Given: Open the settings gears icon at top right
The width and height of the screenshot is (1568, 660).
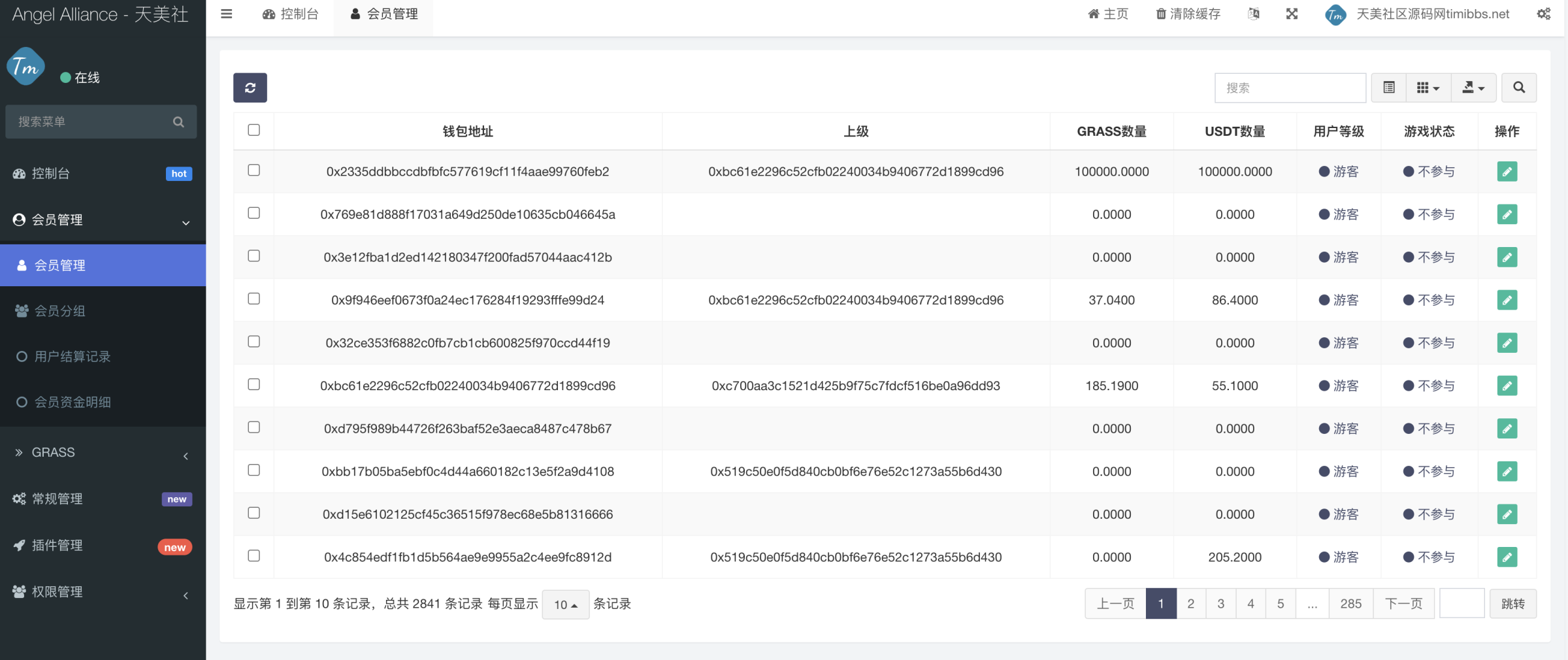Looking at the screenshot, I should tap(1543, 14).
